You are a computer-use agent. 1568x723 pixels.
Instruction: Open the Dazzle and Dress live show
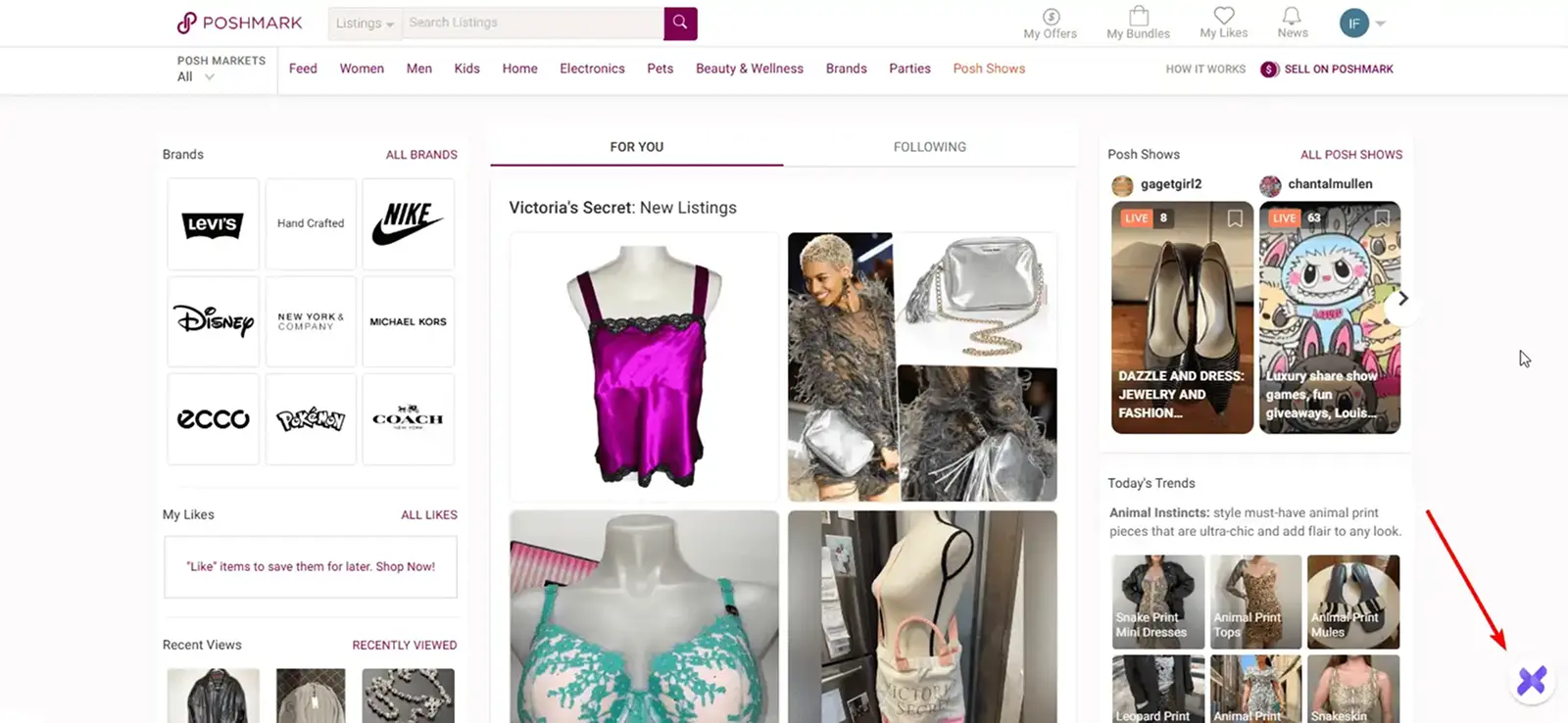(1182, 317)
